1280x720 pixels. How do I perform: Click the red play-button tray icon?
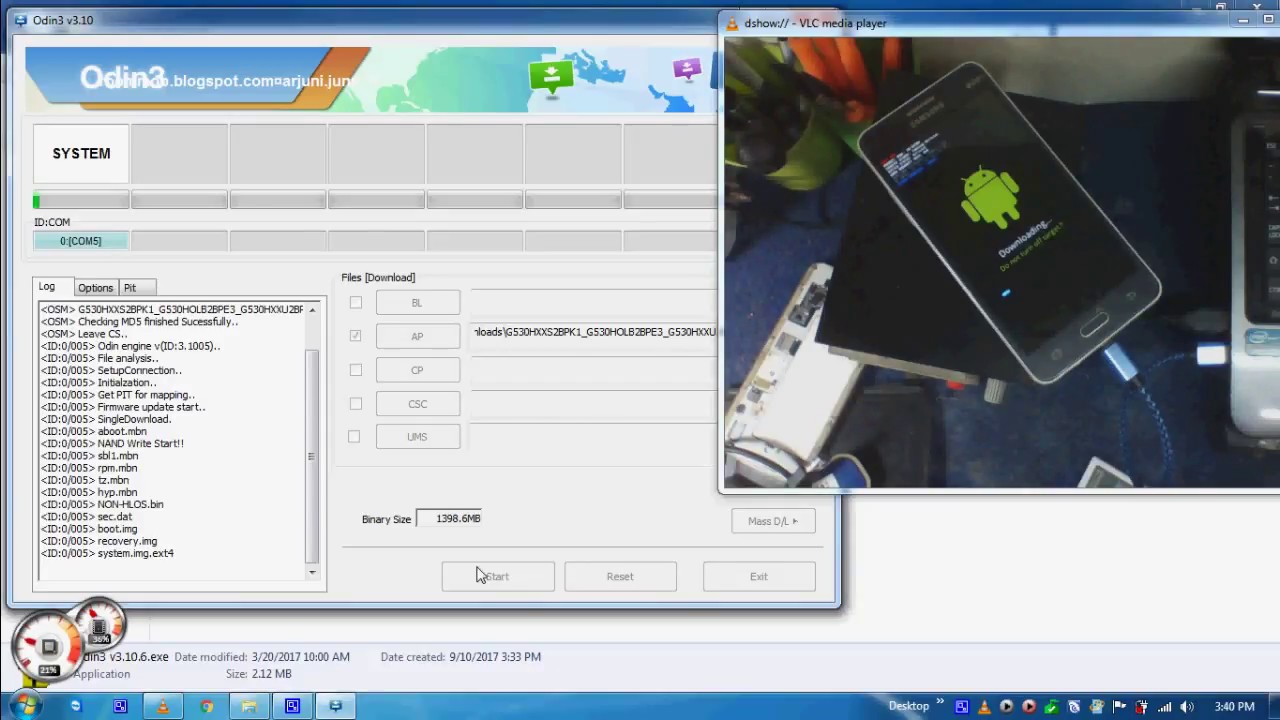[x=1029, y=706]
